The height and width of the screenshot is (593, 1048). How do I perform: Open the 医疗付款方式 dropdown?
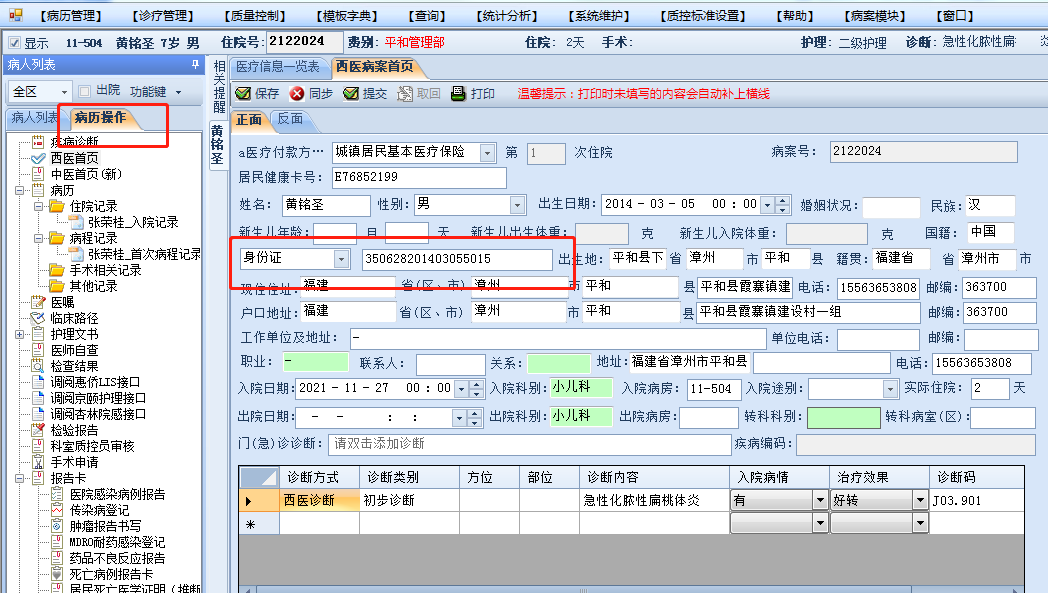(x=487, y=153)
